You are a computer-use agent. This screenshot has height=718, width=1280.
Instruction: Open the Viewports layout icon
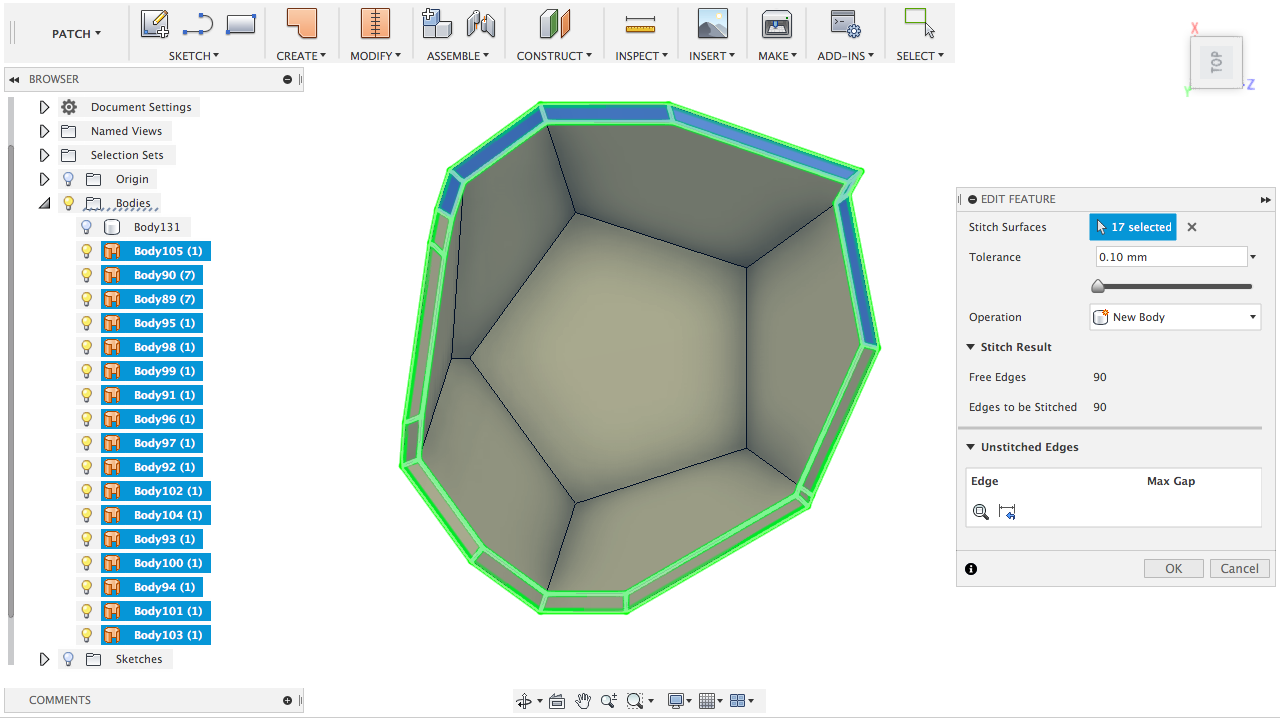(x=738, y=701)
